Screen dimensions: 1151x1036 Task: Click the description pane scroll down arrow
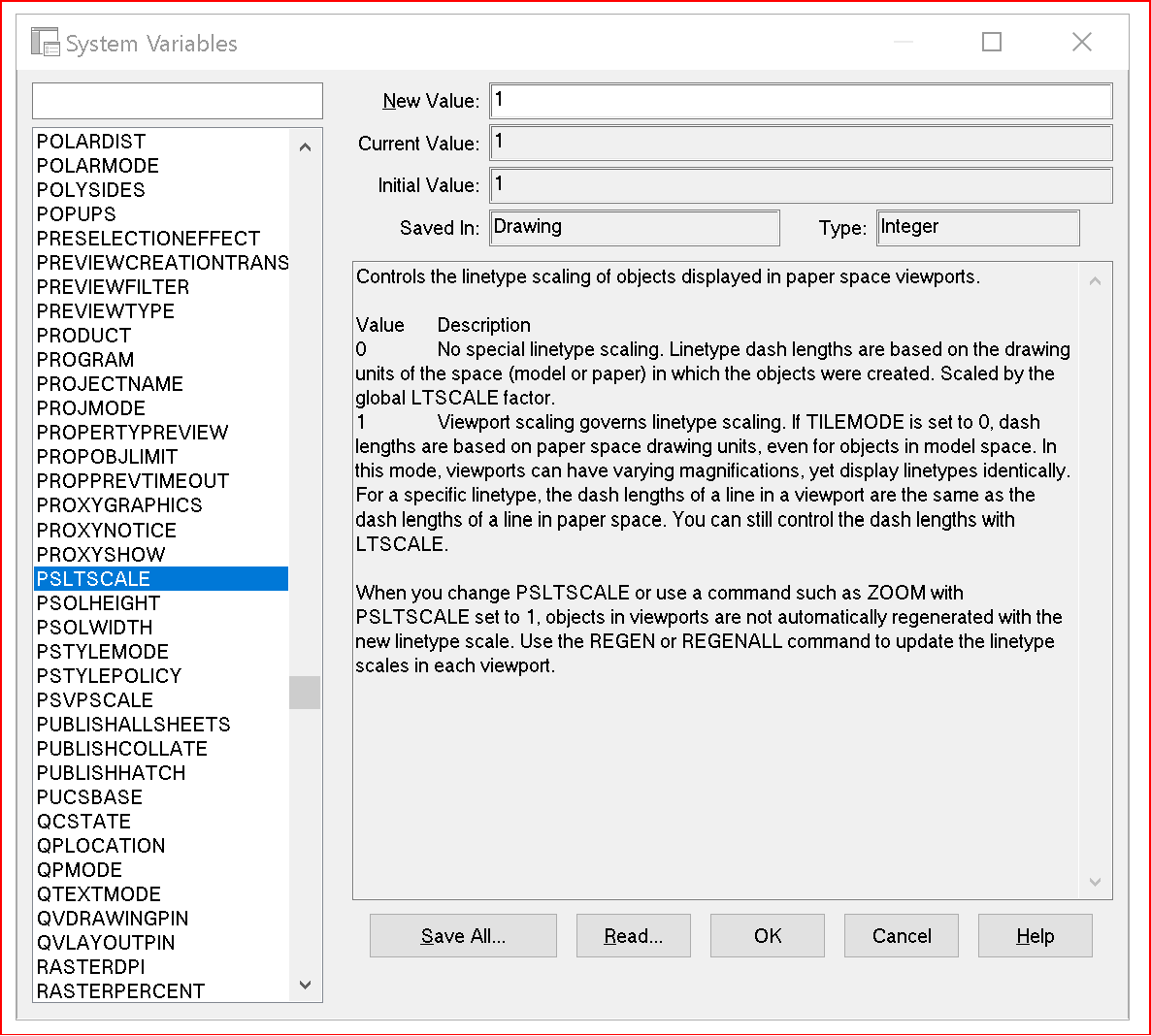[1096, 882]
